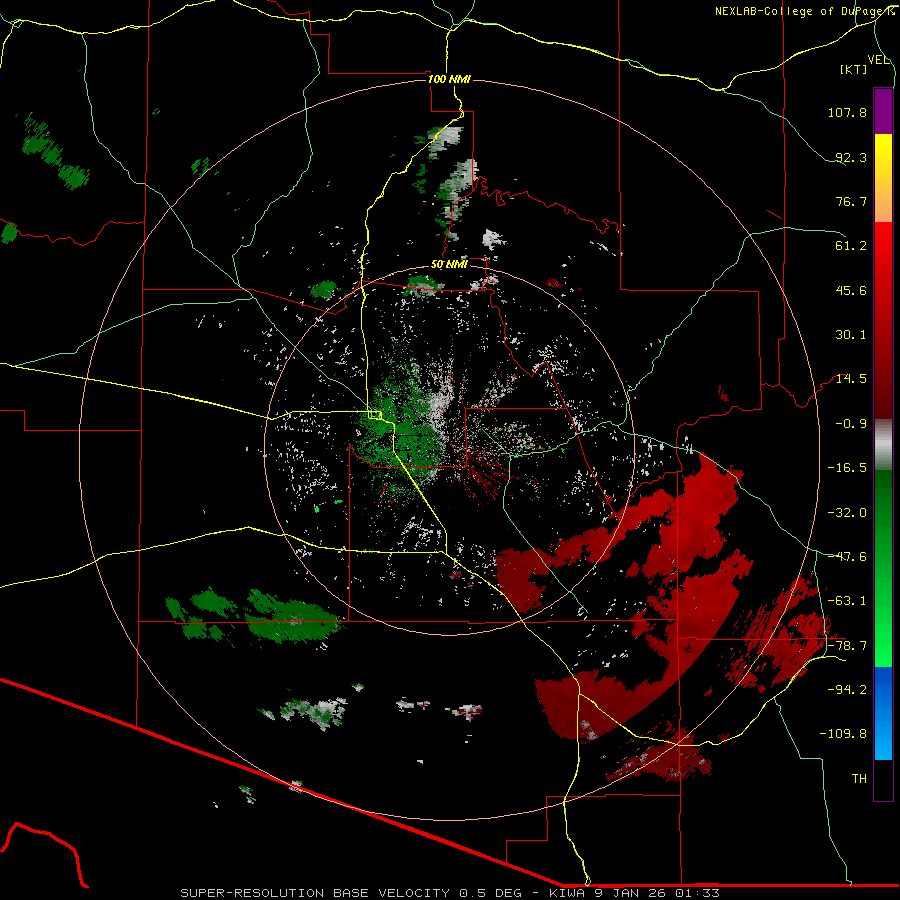This screenshot has width=900, height=900.
Task: Pick the black TH segment of scale
Action: point(883,780)
